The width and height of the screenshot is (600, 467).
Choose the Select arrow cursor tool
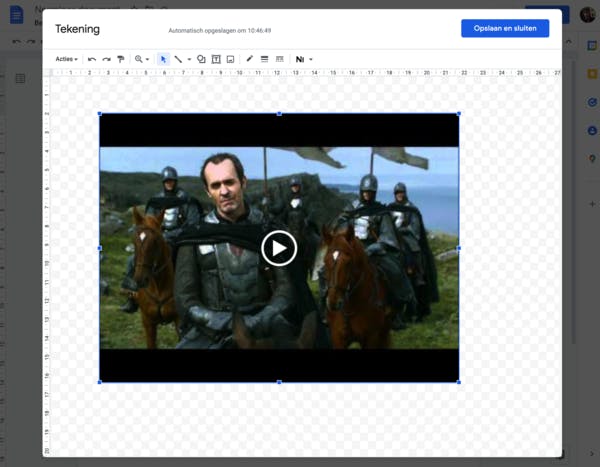164,60
